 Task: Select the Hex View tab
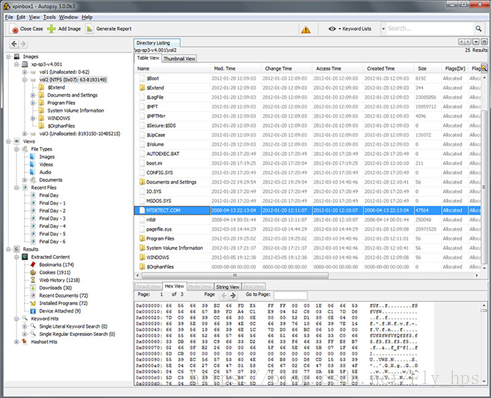point(174,286)
